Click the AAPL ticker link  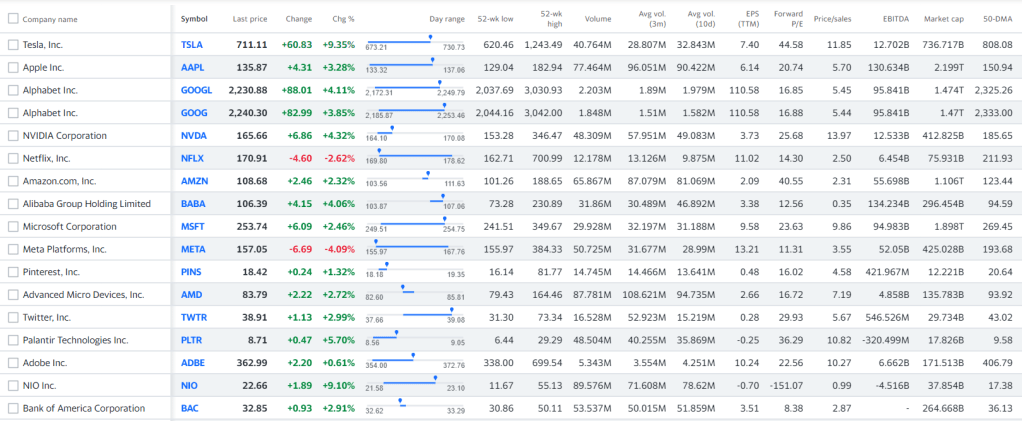(192, 67)
